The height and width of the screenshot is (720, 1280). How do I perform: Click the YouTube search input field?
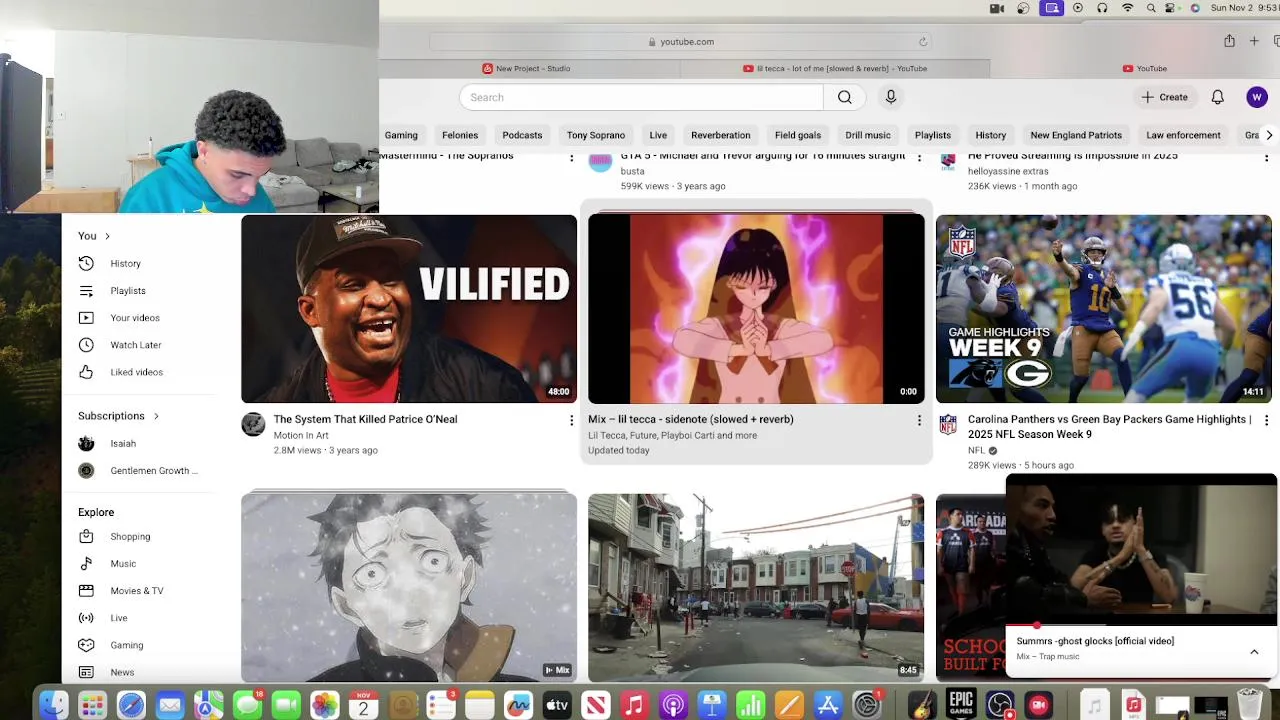pos(641,97)
